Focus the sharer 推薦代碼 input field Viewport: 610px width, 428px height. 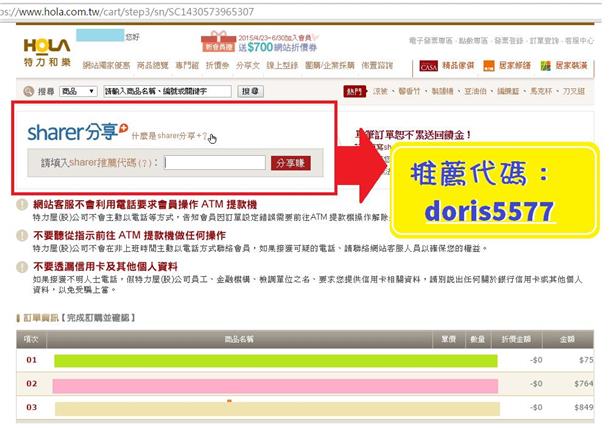(x=215, y=163)
